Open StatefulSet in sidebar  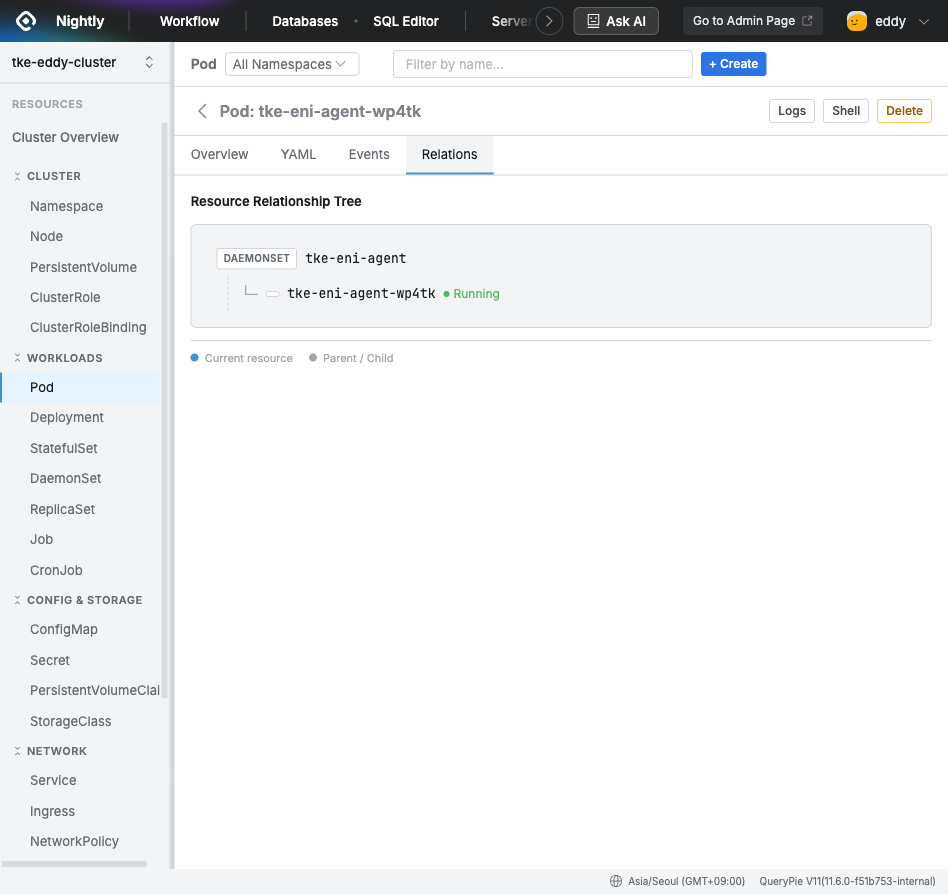(63, 449)
